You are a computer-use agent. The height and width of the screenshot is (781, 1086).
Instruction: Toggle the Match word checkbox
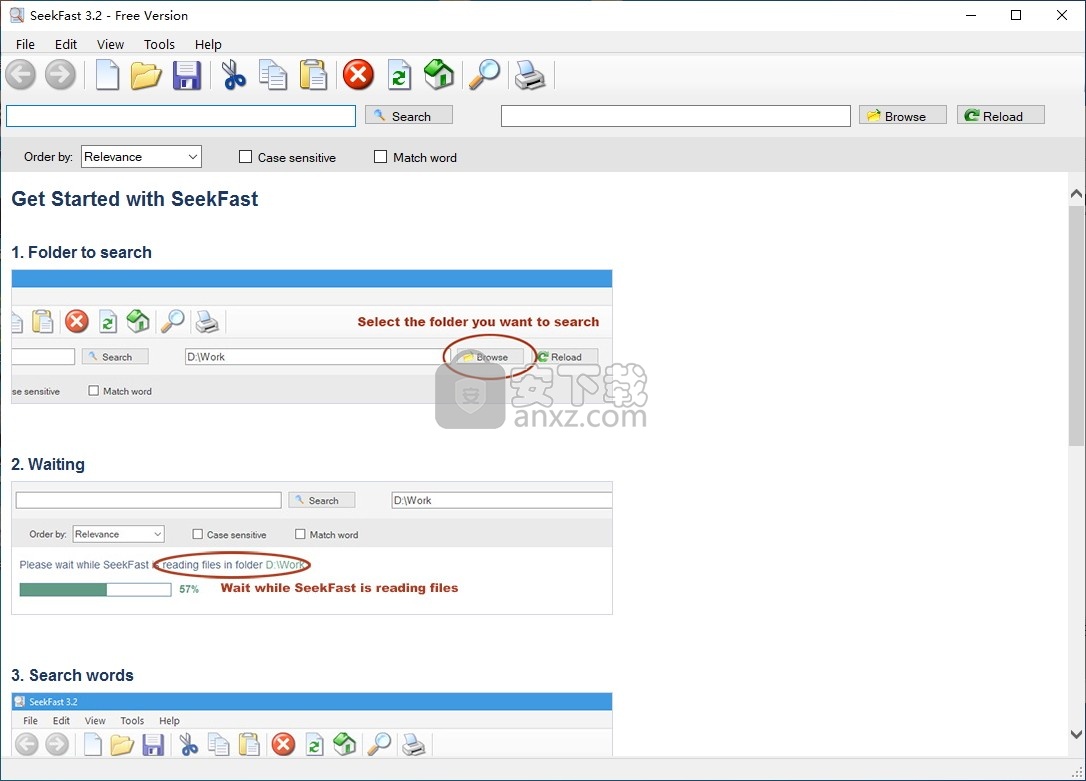tap(380, 157)
